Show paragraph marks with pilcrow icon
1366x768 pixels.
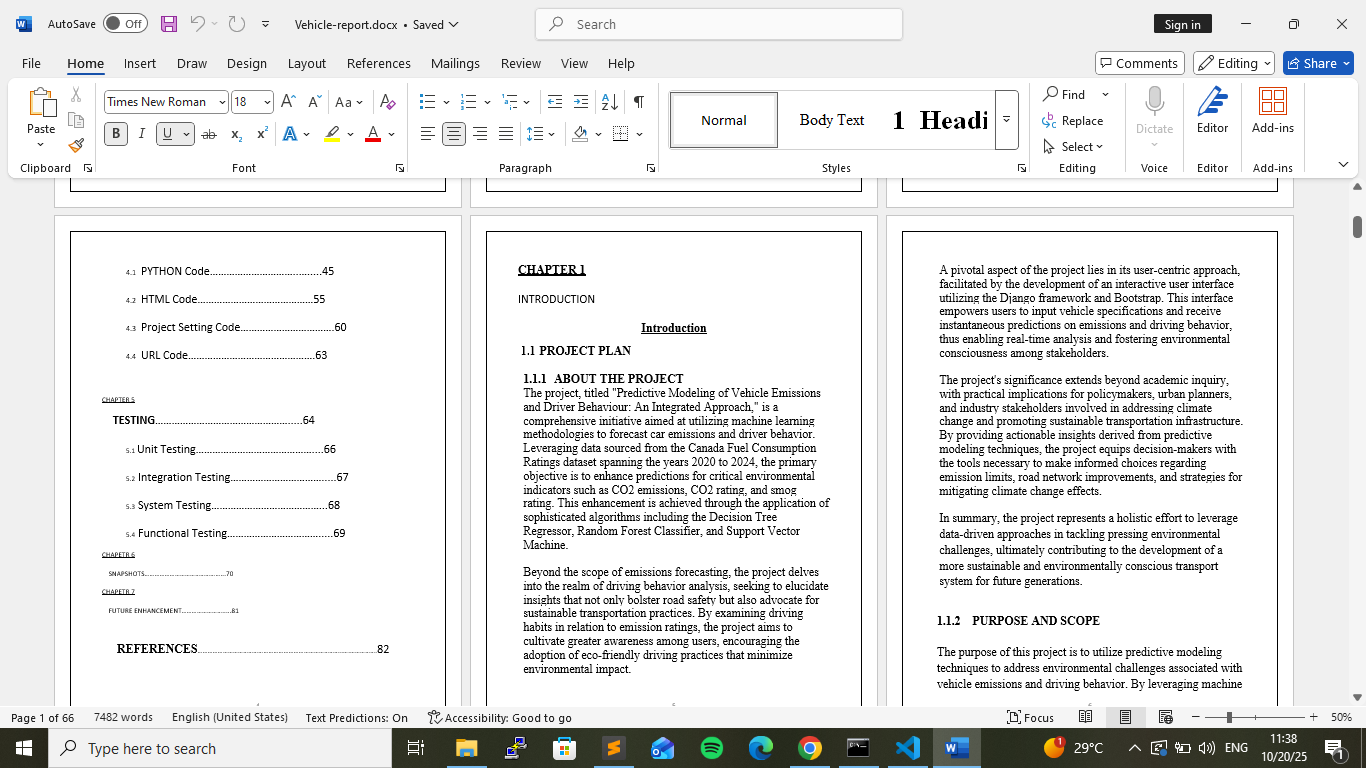pos(638,102)
